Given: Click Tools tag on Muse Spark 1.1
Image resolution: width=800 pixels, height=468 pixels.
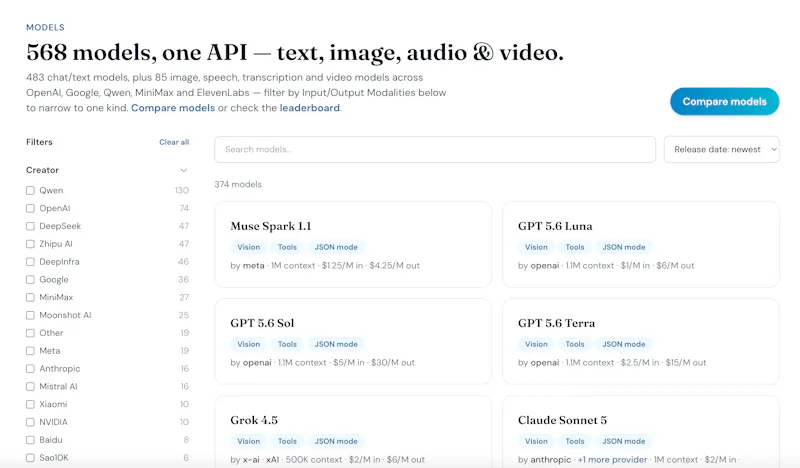Looking at the screenshot, I should pyautogui.click(x=287, y=247).
